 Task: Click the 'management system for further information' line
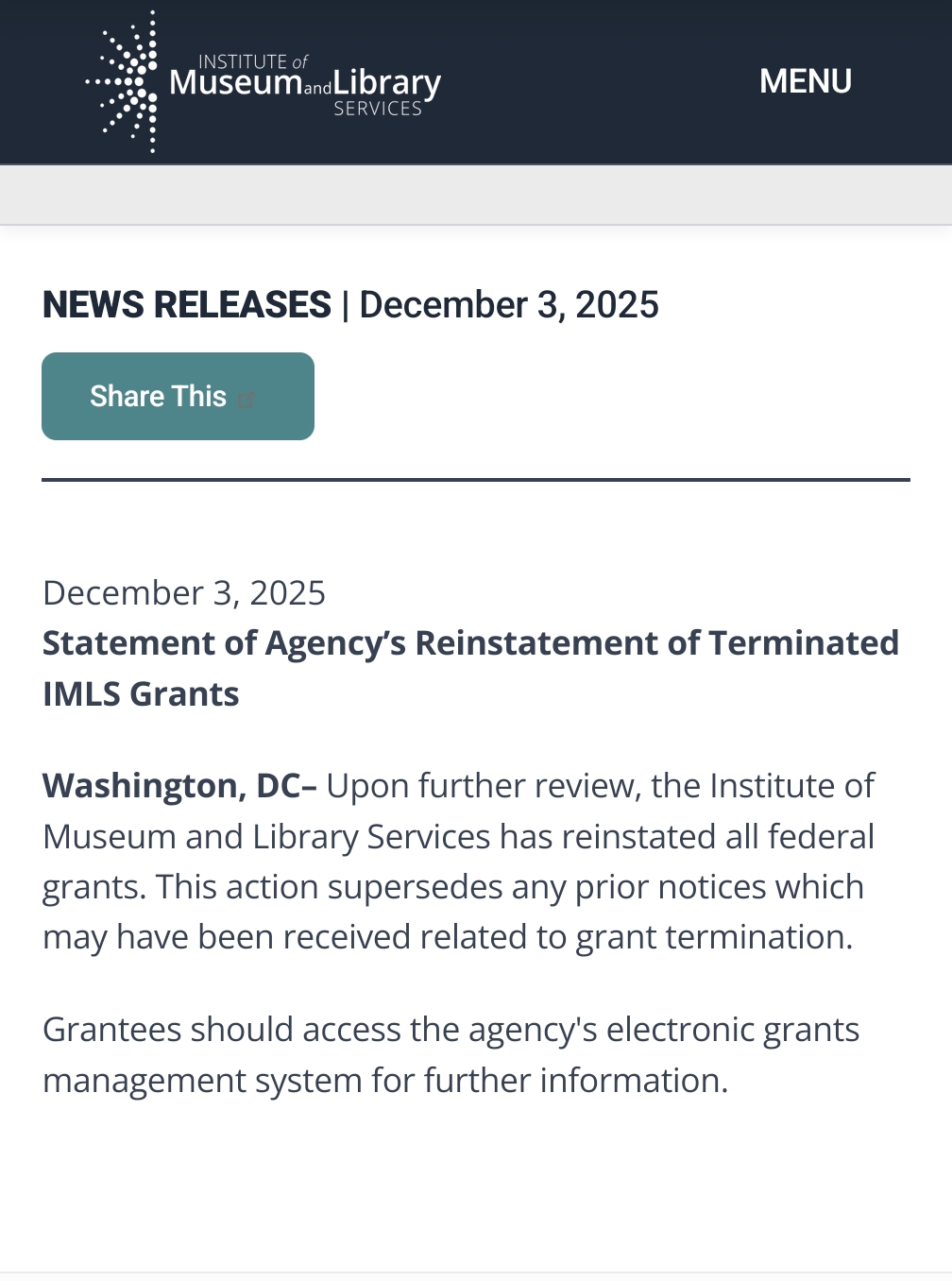385,1081
